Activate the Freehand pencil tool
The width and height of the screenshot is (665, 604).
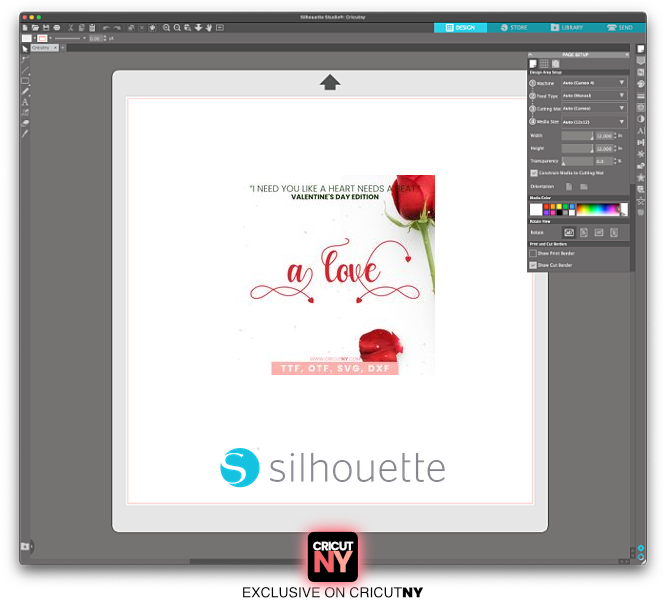point(25,91)
